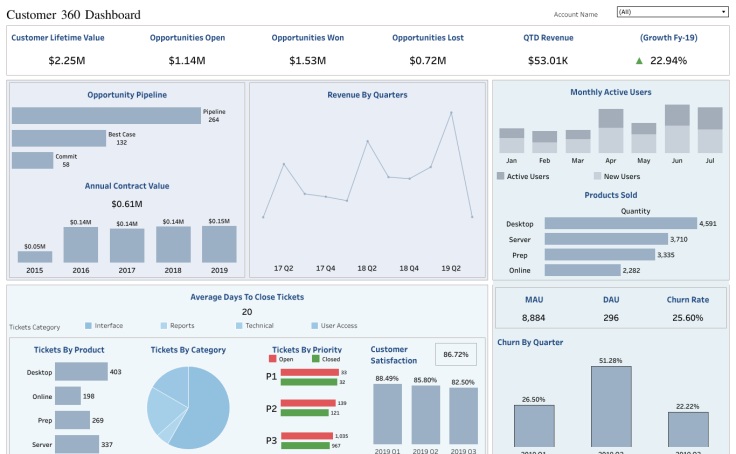
Task: Open the Account Name dropdown
Action: (672, 12)
